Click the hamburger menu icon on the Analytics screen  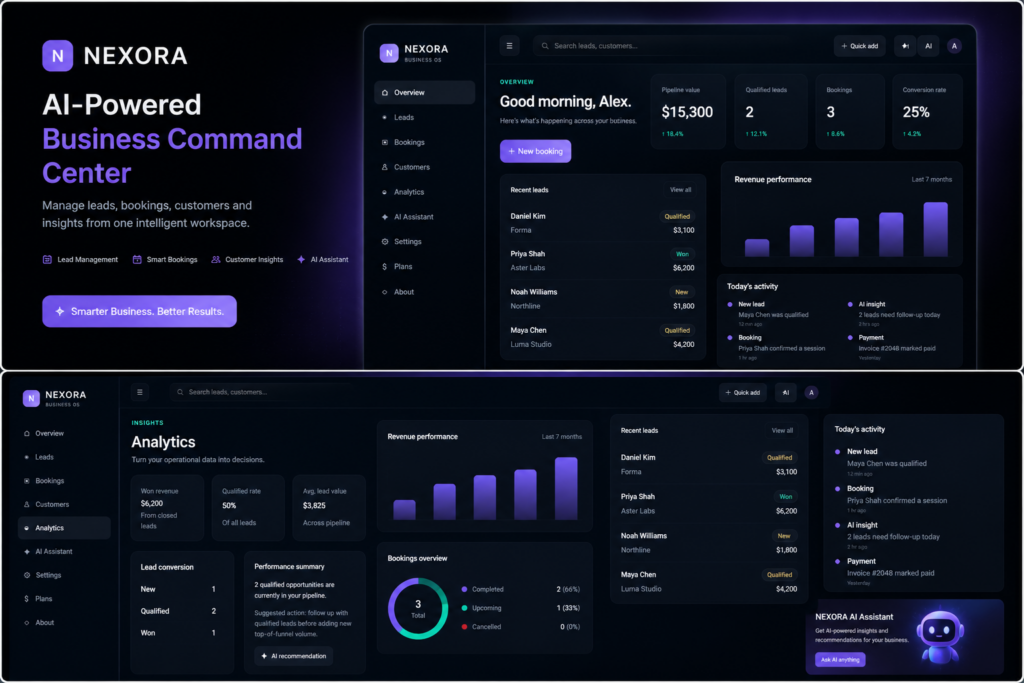(x=140, y=392)
